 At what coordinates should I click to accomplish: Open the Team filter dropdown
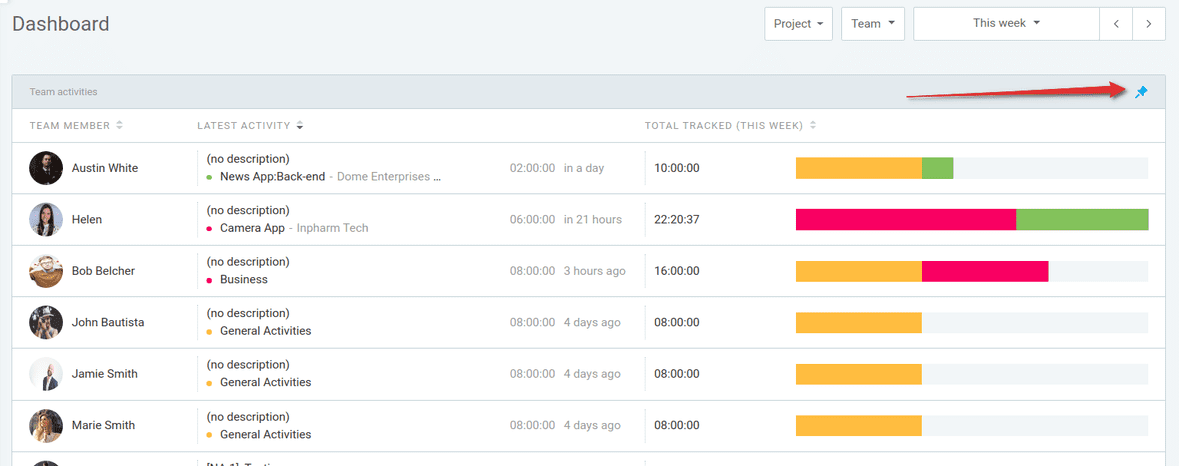(872, 24)
